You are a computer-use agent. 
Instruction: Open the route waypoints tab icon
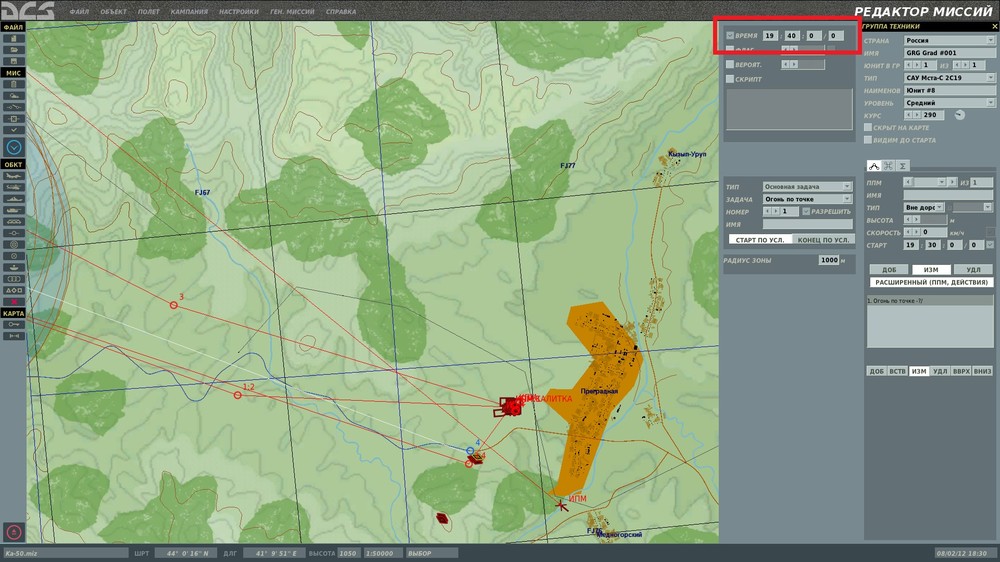click(x=873, y=165)
